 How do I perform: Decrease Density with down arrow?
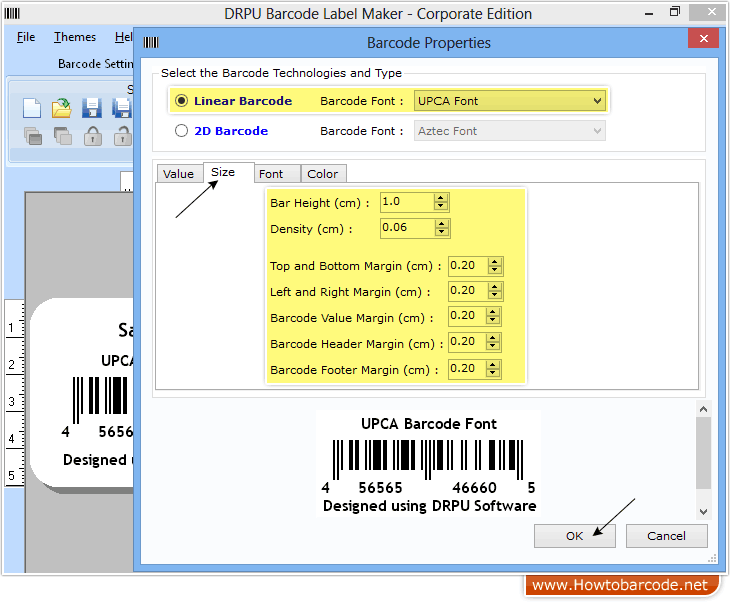441,232
